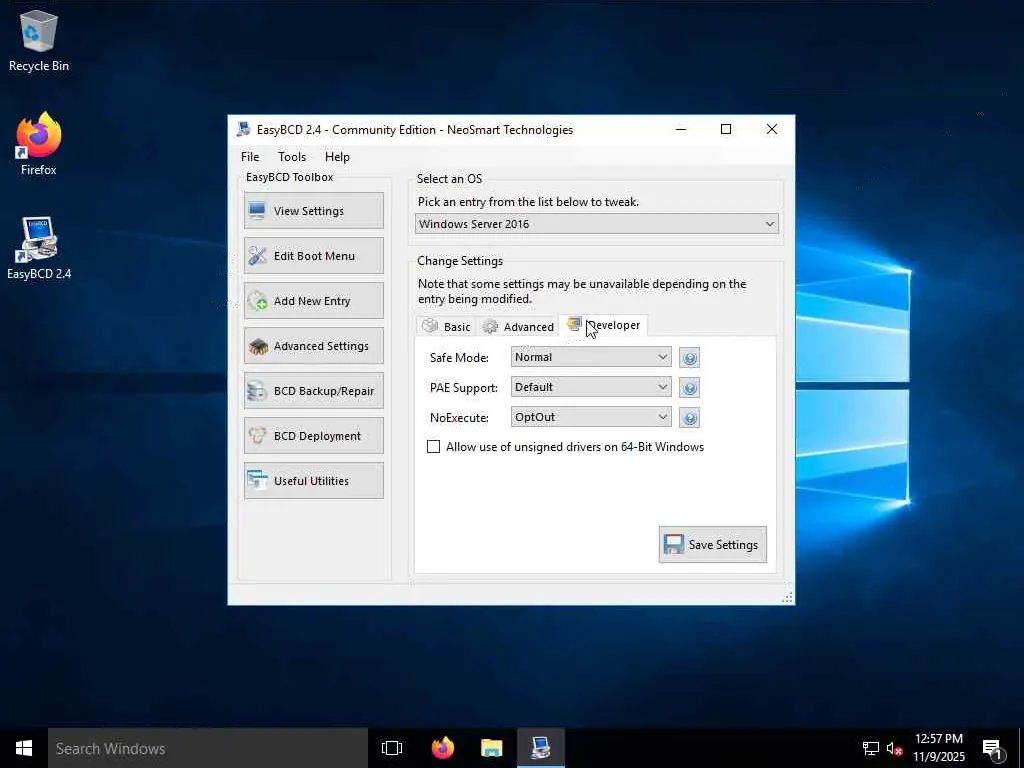Expand the NoExecute dropdown
The height and width of the screenshot is (768, 1024).
pos(591,417)
